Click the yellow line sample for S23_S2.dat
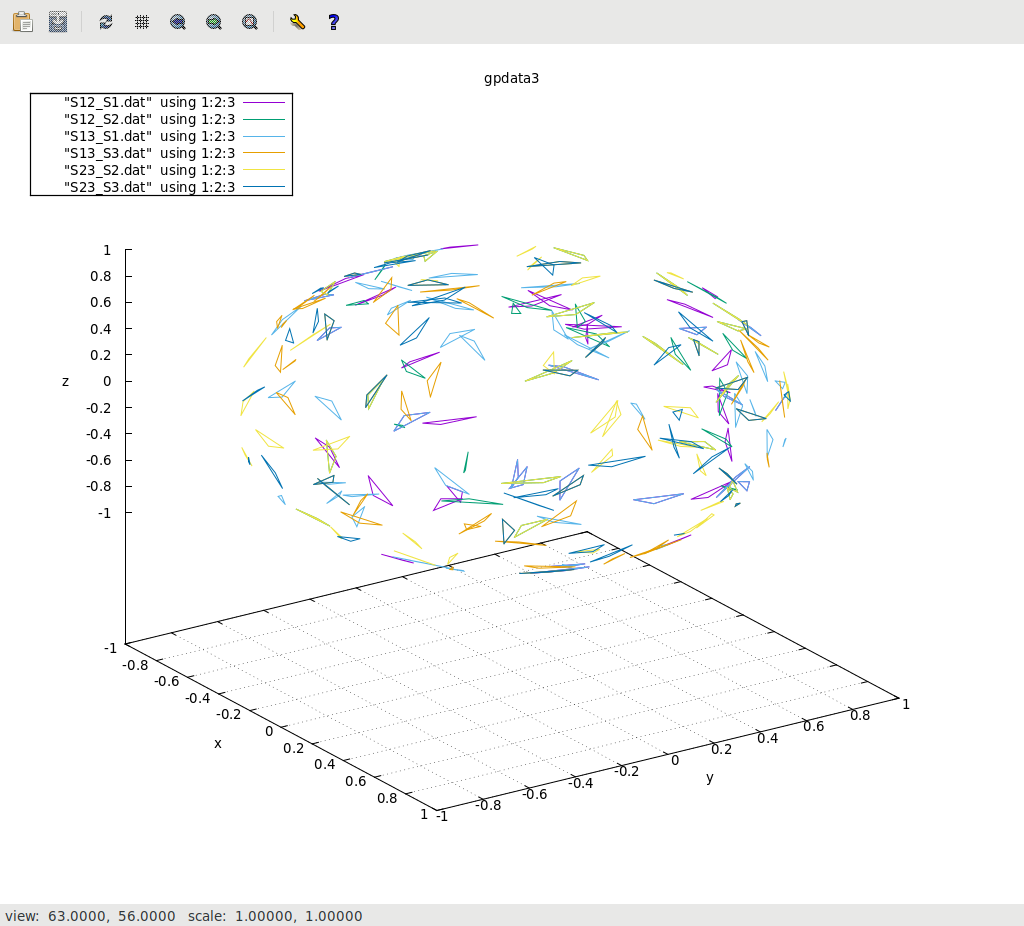Image resolution: width=1024 pixels, height=926 pixels. point(263,170)
